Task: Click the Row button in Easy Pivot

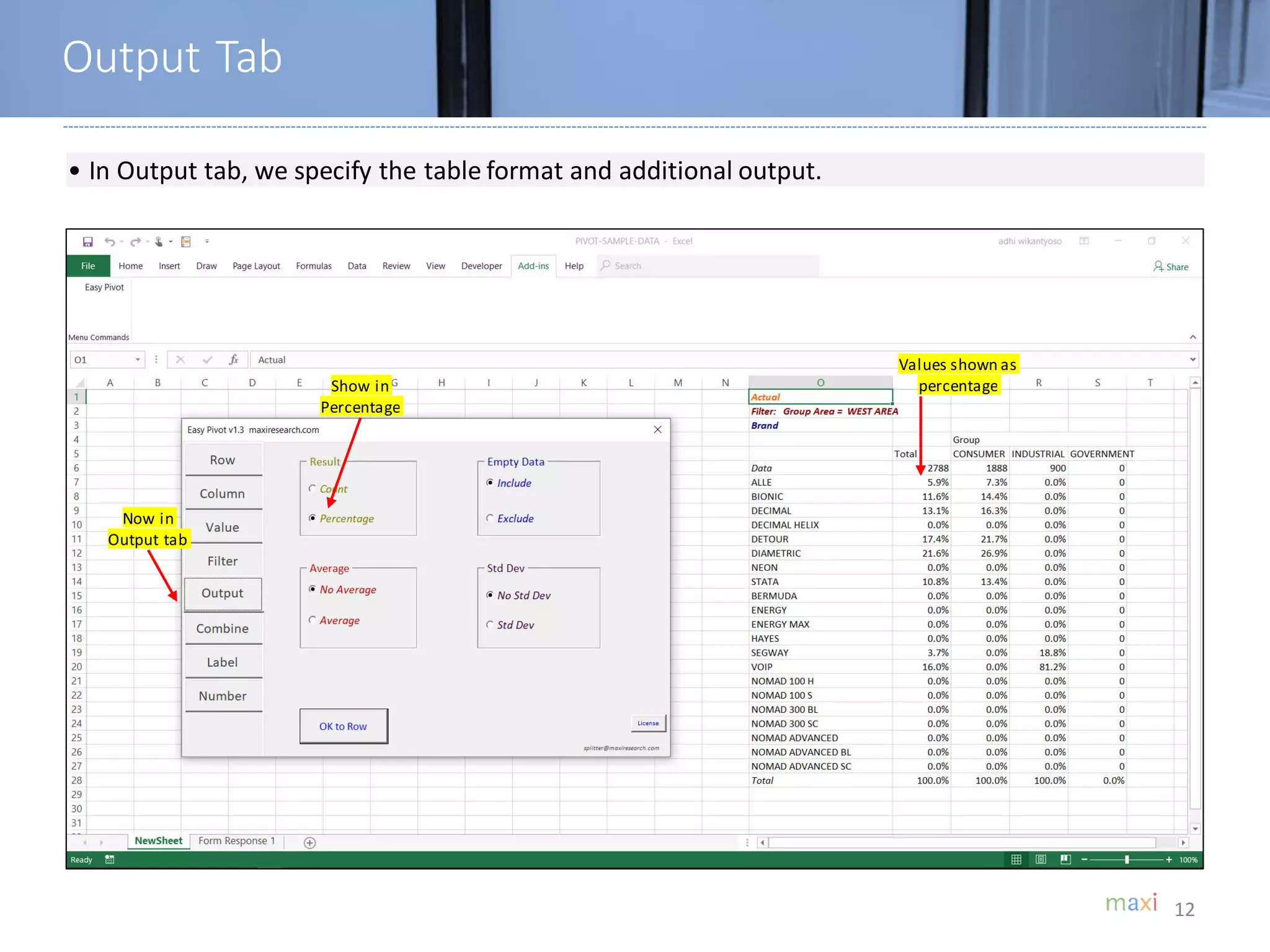Action: pos(223,460)
